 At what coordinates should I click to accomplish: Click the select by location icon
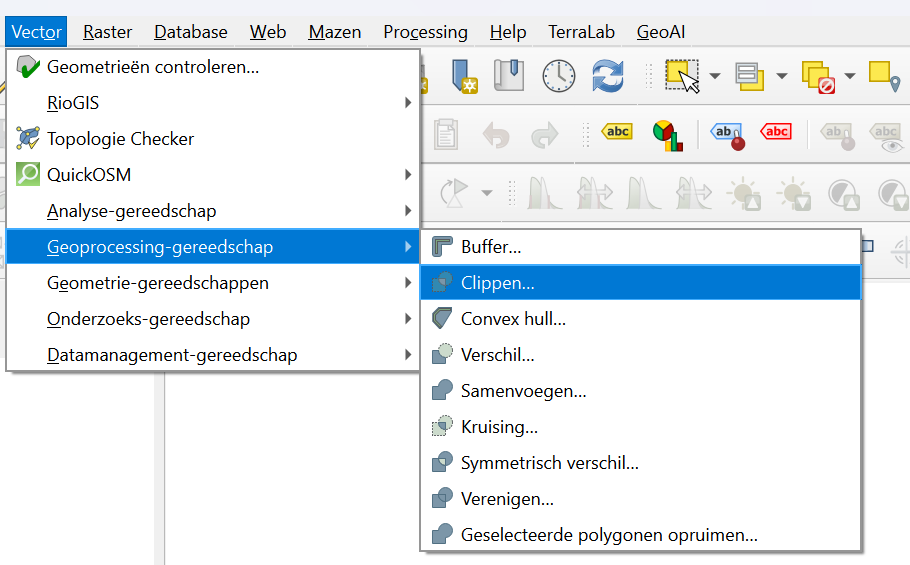884,76
